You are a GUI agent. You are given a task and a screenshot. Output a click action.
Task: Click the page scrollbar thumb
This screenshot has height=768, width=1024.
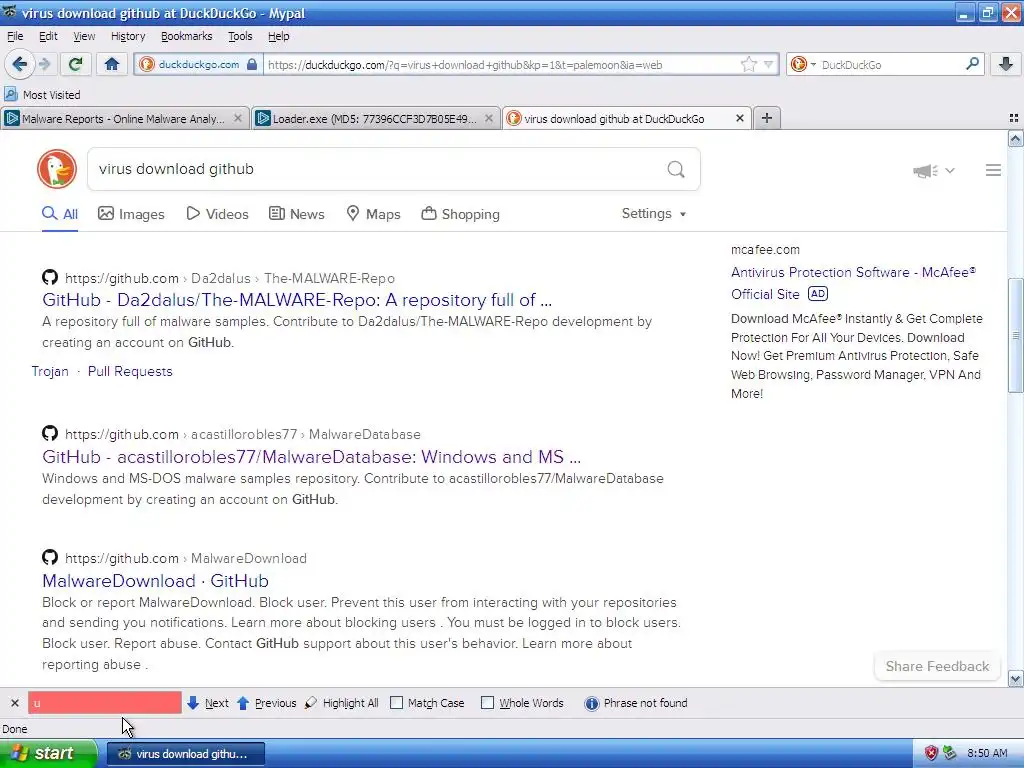coord(1015,336)
